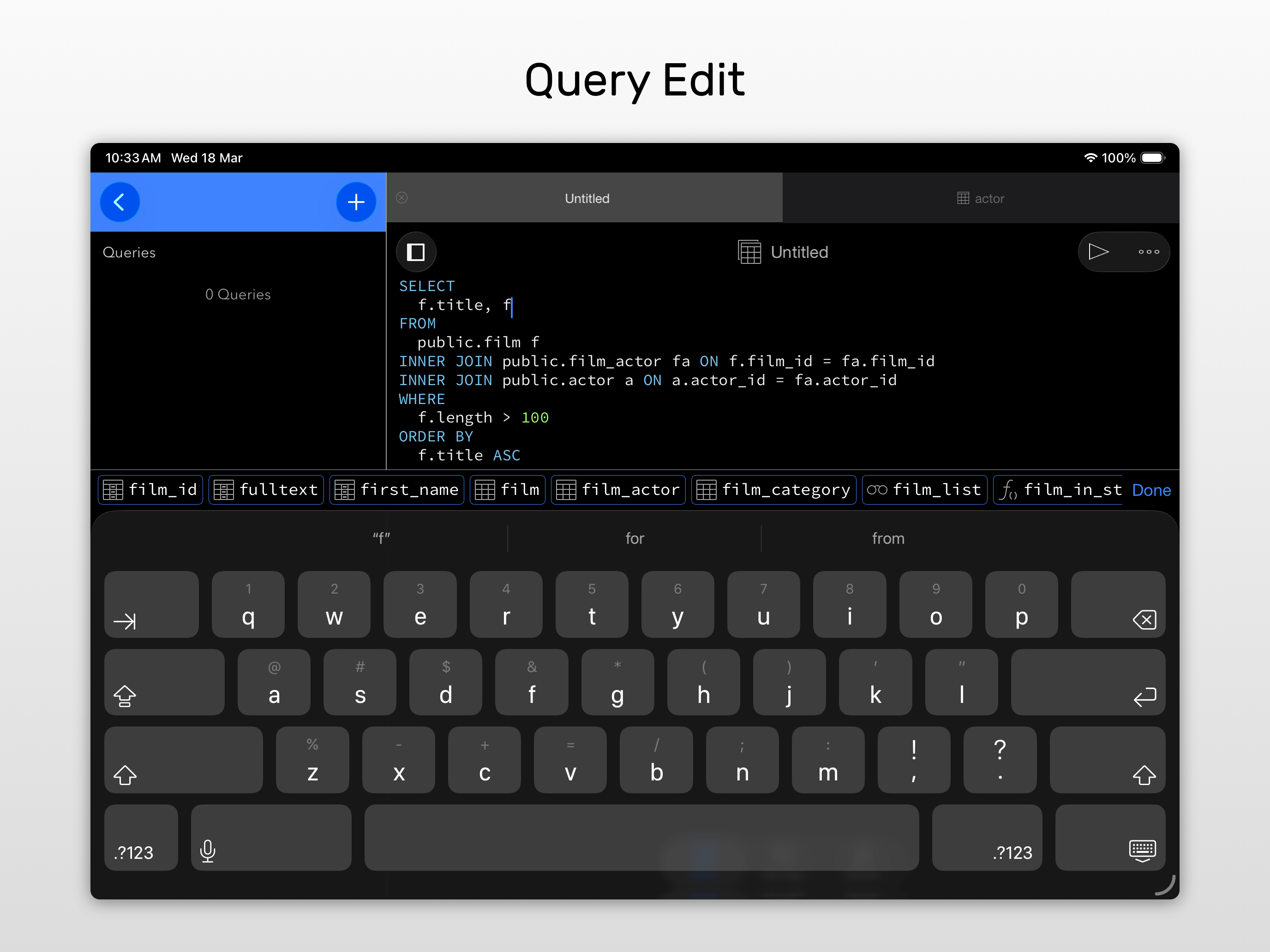Screen dimensions: 1270x952
Task: Tap the backspace delete key
Action: click(x=1119, y=604)
